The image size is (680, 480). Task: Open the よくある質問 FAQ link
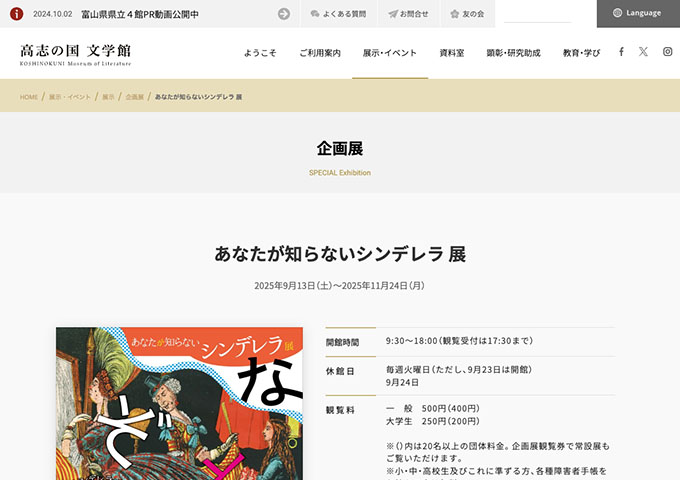coord(337,14)
